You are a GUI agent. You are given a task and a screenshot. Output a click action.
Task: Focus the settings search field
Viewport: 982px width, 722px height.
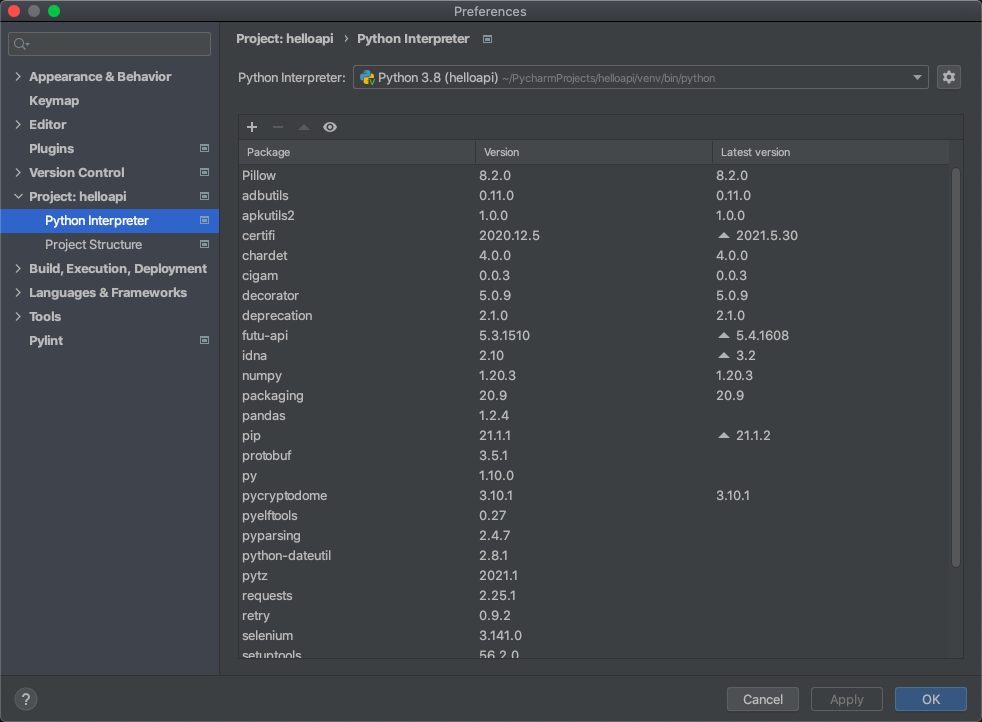pos(110,44)
